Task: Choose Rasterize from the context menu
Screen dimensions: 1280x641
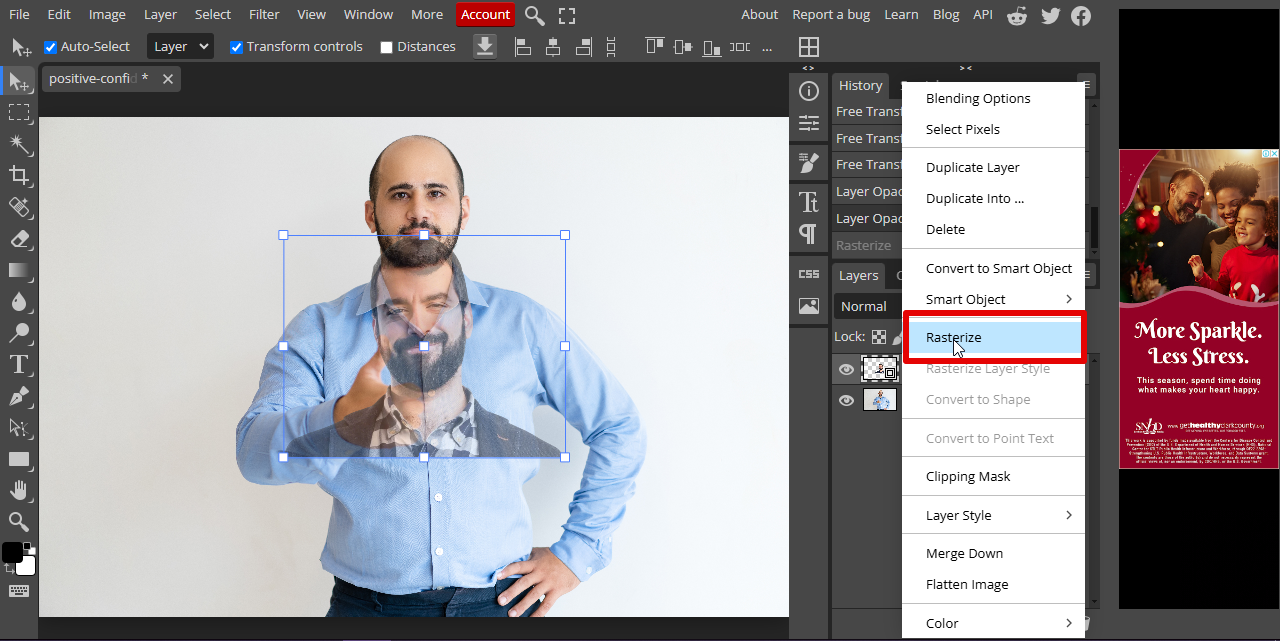Action: point(994,337)
